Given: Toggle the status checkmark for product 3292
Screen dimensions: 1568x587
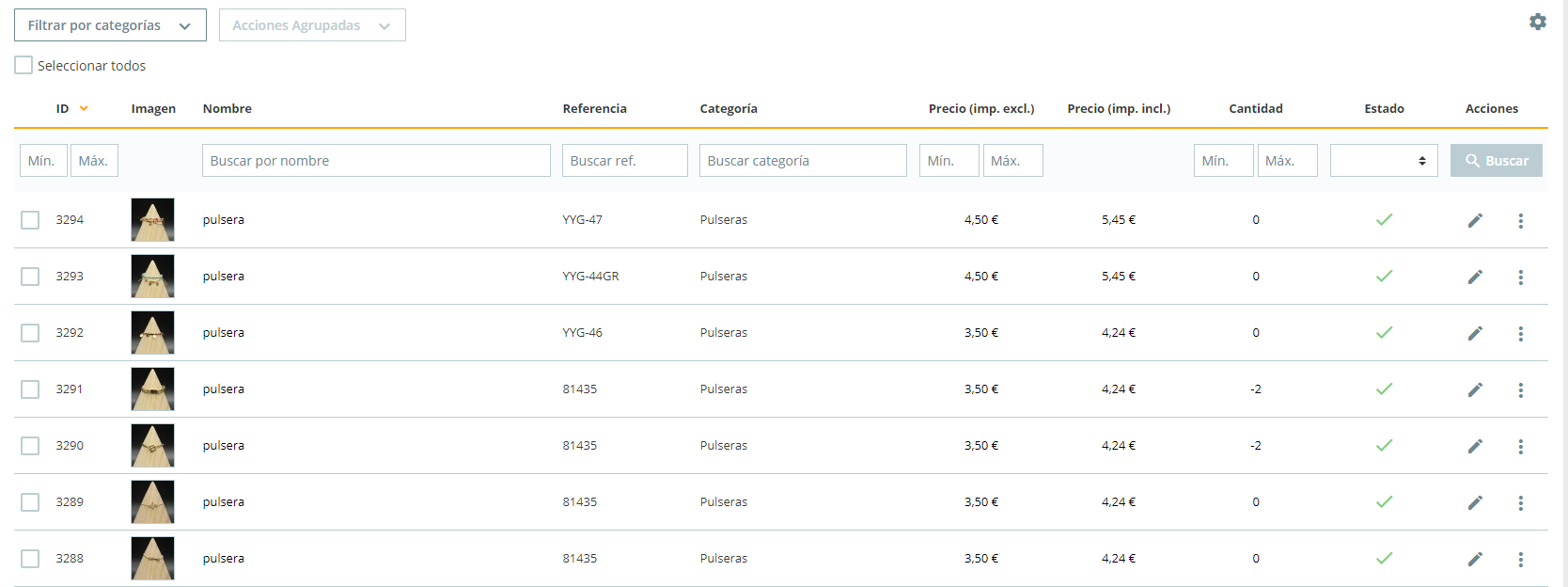Looking at the screenshot, I should (1384, 332).
